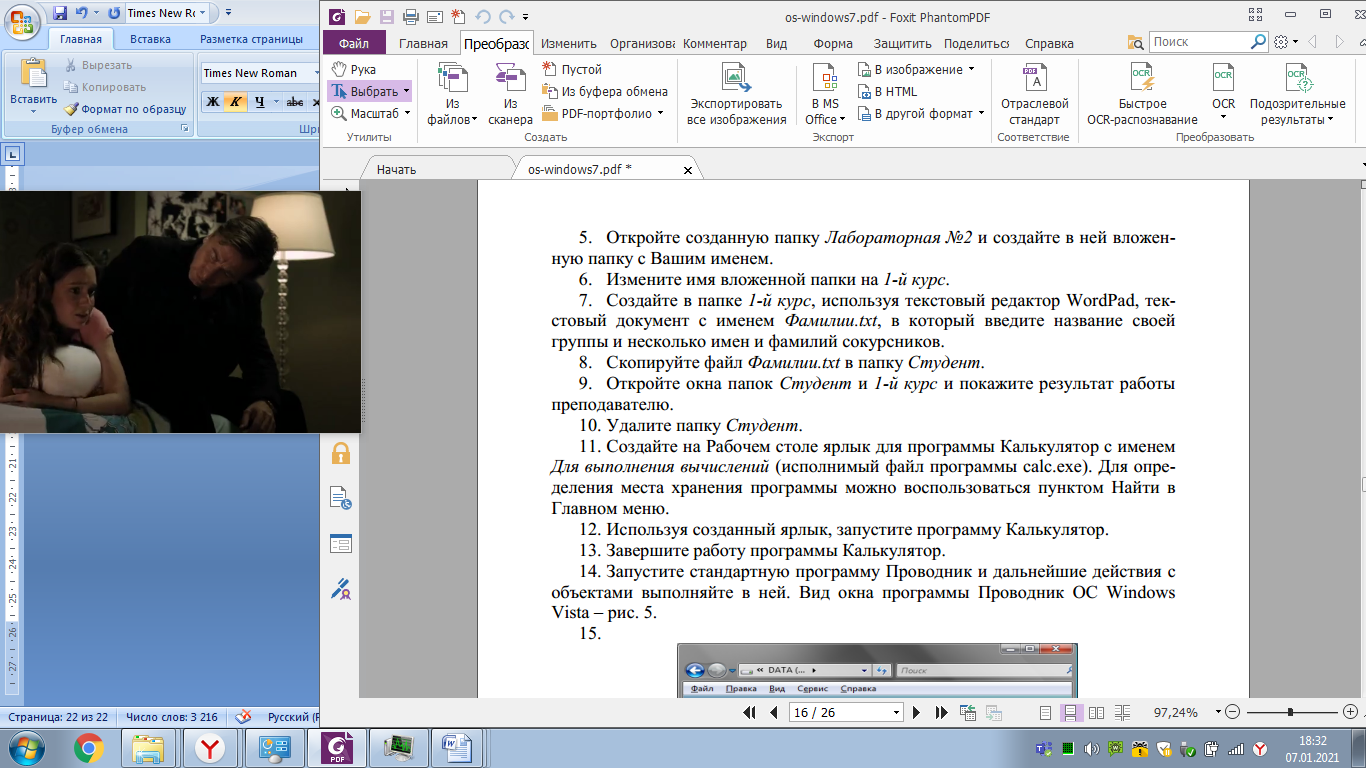Image resolution: width=1366 pixels, height=768 pixels.
Task: Click the volume icon in system tray
Action: 1092,748
